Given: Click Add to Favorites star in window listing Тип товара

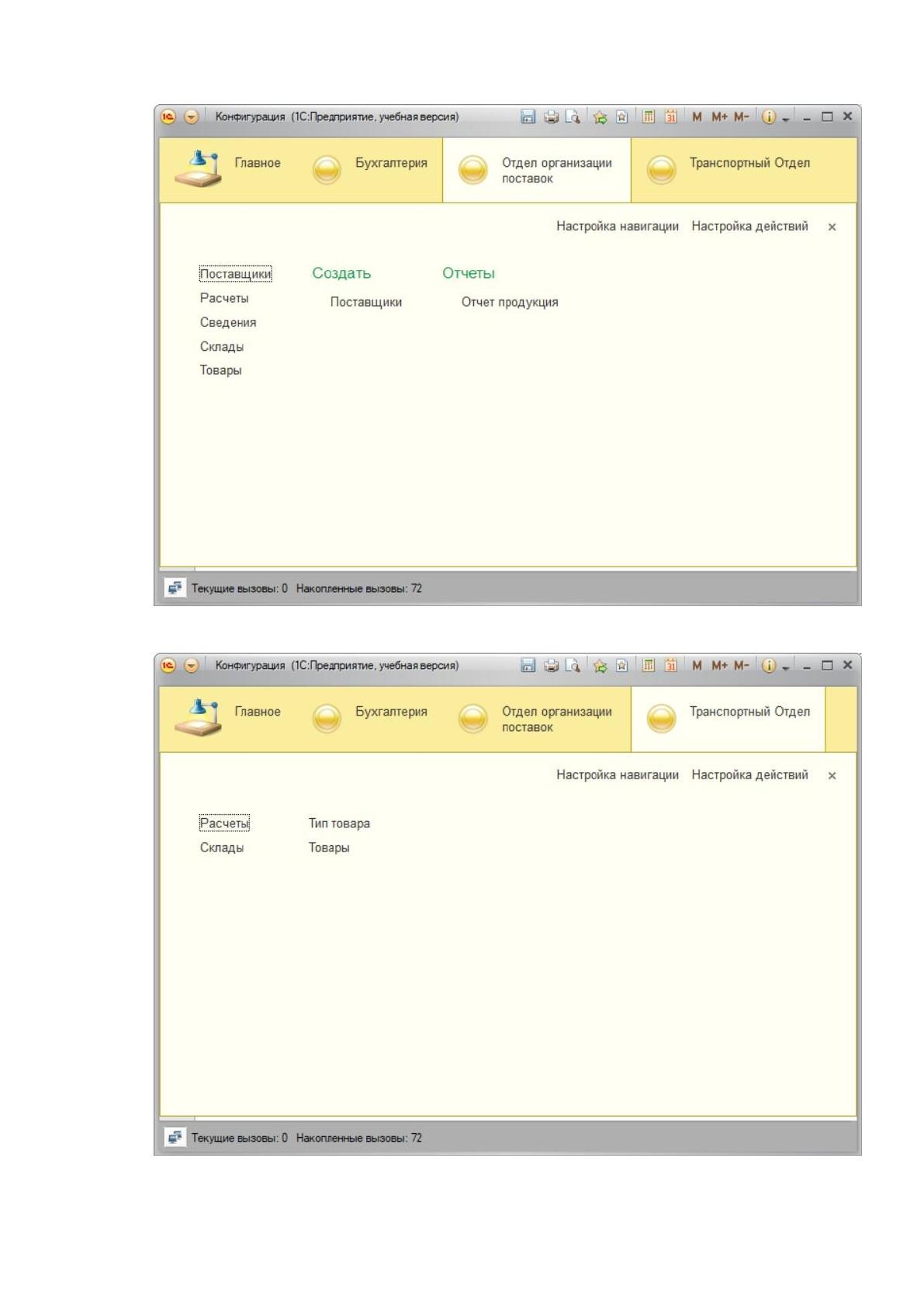Looking at the screenshot, I should point(600,665).
